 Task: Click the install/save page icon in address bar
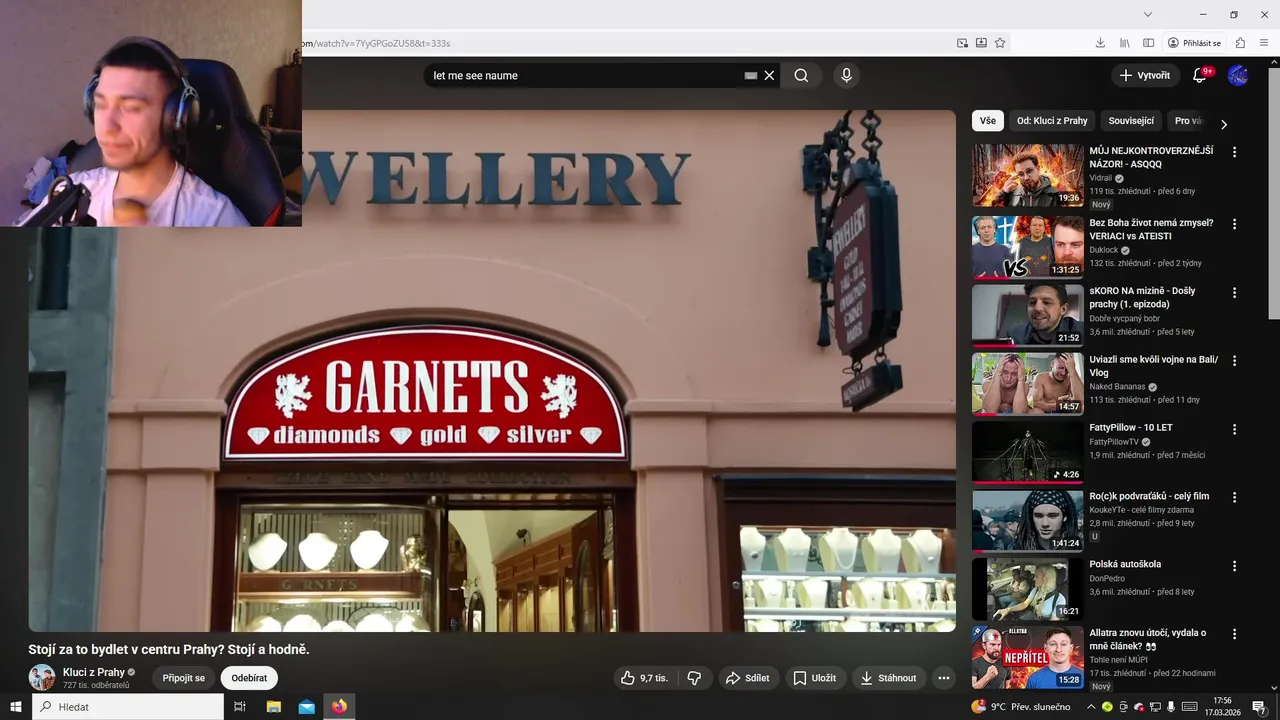click(981, 43)
